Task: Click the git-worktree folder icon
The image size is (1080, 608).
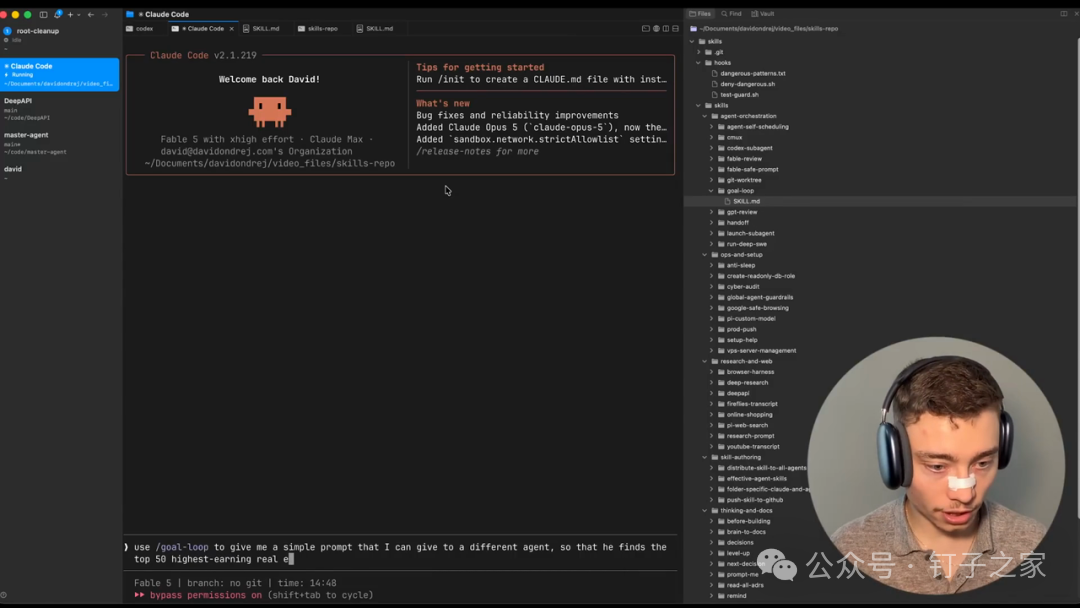Action: 721,180
